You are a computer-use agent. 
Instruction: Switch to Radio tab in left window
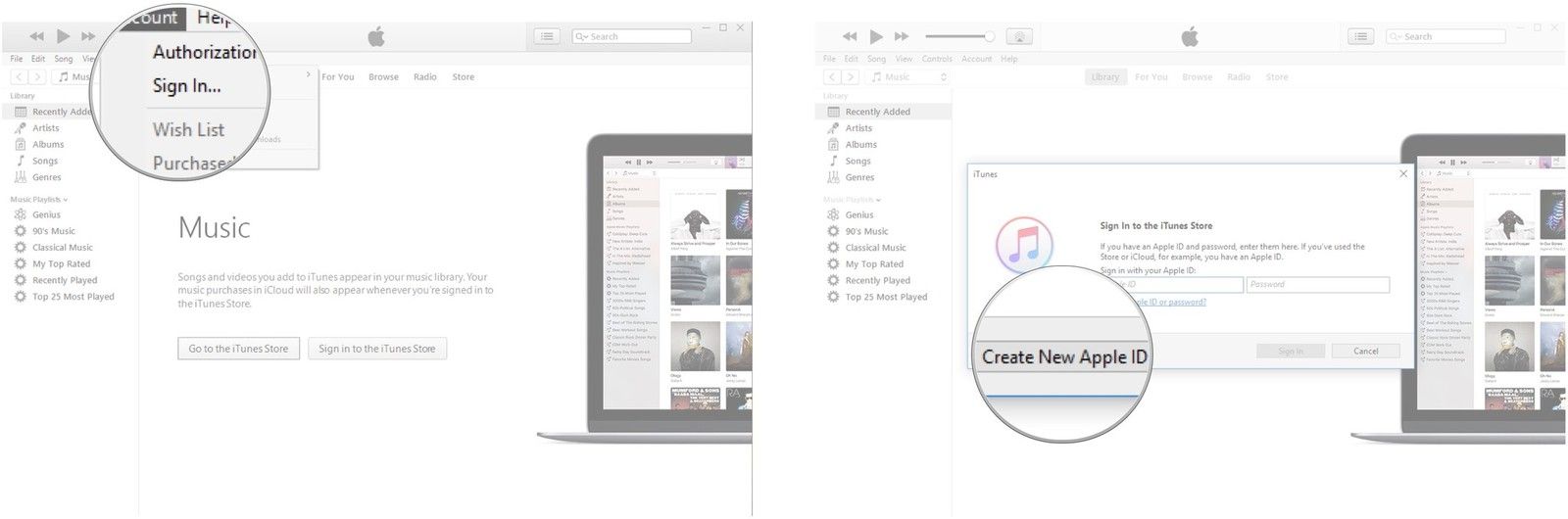[x=425, y=76]
